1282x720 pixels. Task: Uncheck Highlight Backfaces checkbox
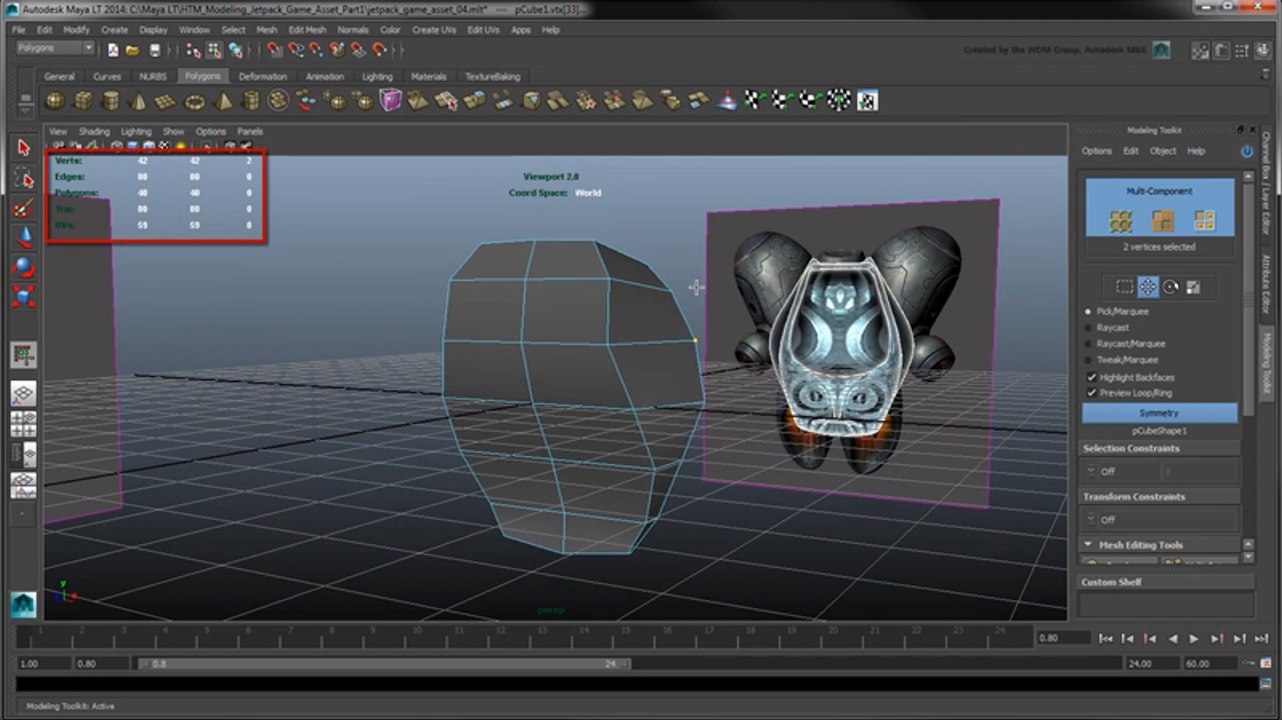point(1091,377)
